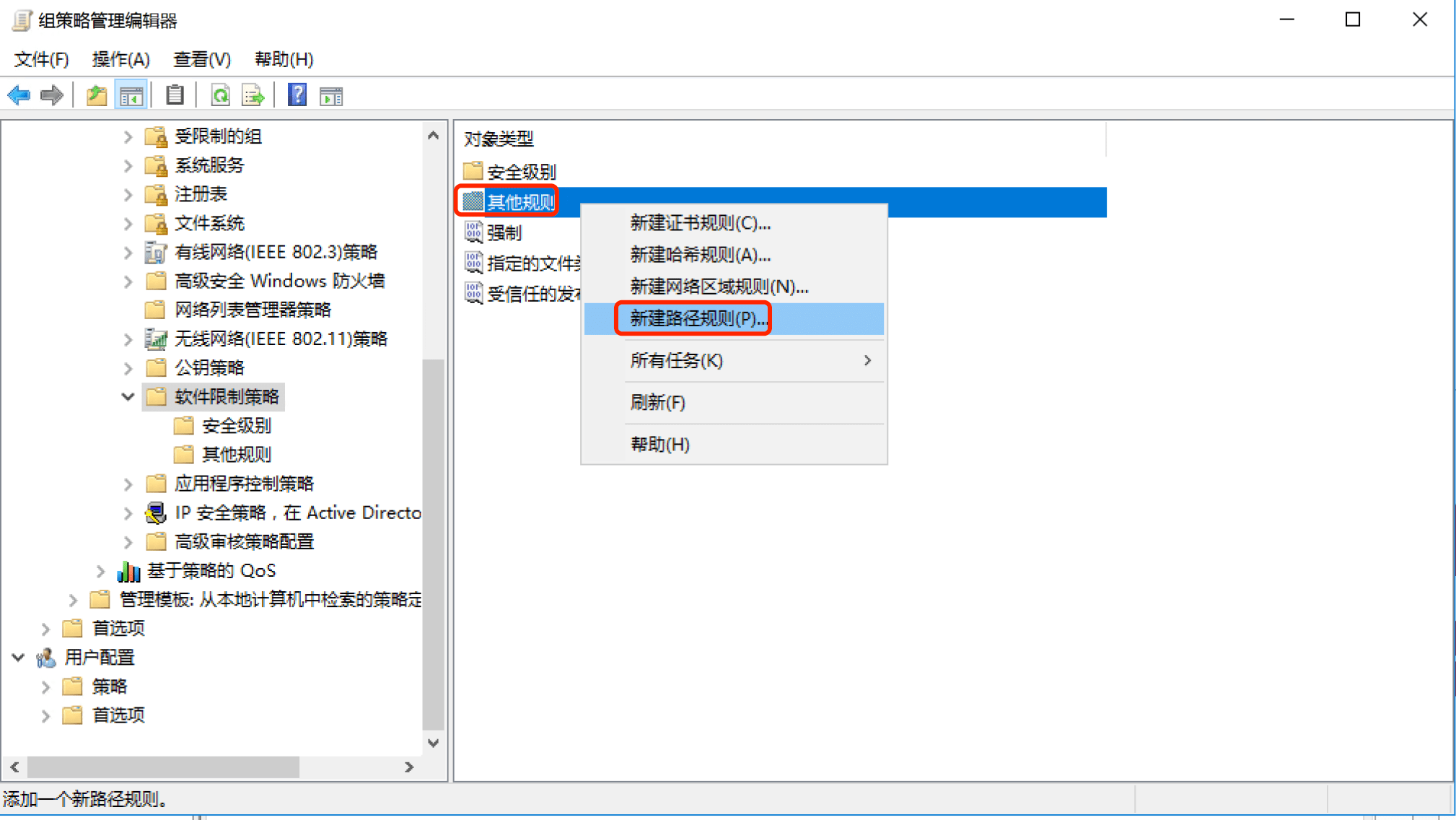Select 高级安全 Windows 防火墙 tree item
Screen dimensions: 1456x820
(x=279, y=281)
